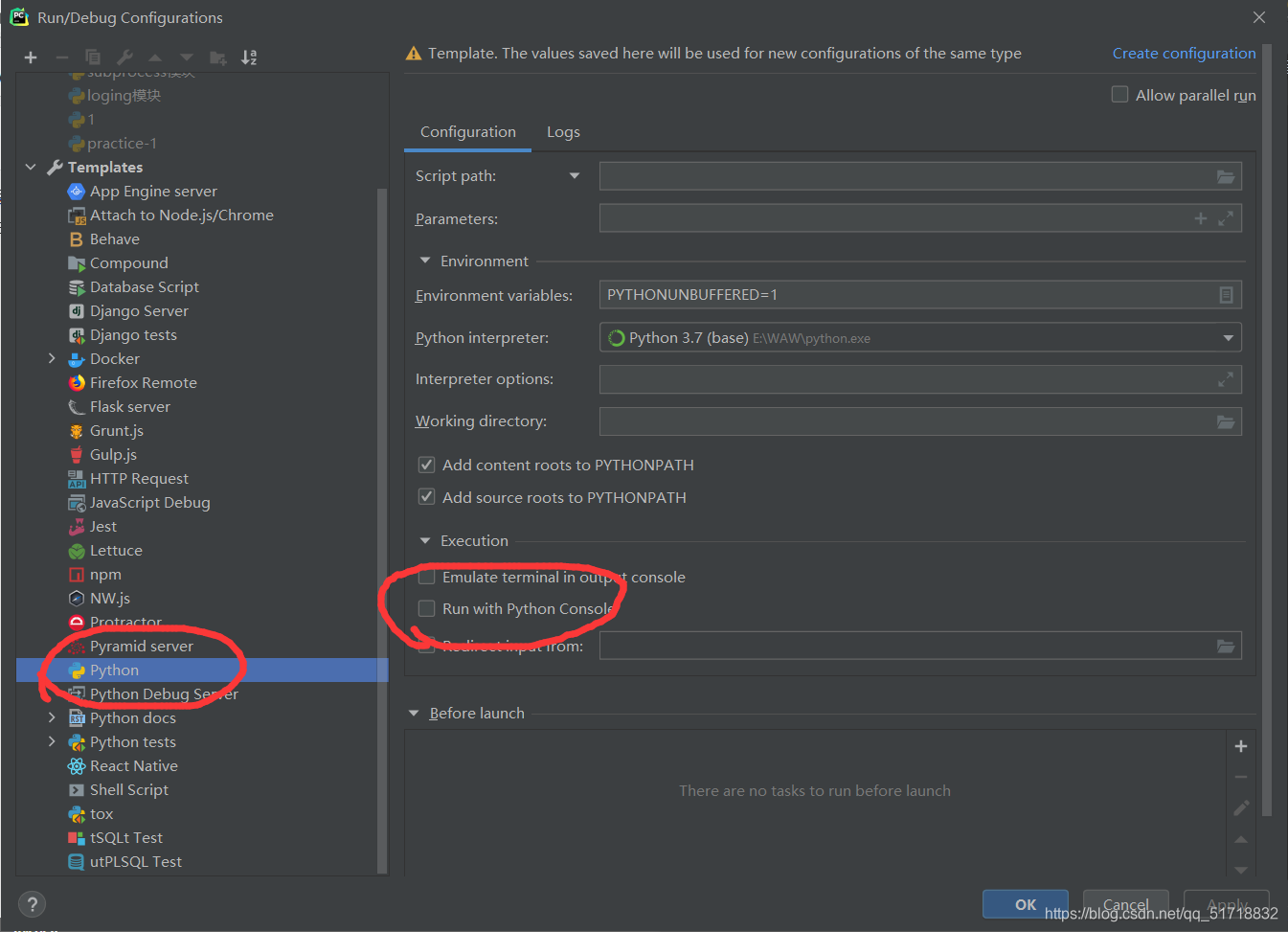1288x932 pixels.
Task: Select the JavaScript Debug template
Action: click(x=149, y=503)
